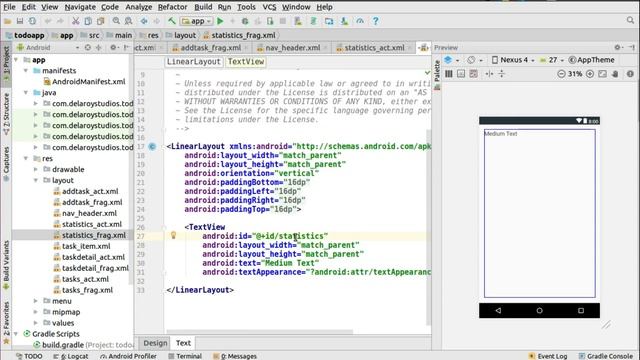Viewport: 640px width, 360px height.
Task: Open the design surface layers dropdown
Action: (451, 60)
